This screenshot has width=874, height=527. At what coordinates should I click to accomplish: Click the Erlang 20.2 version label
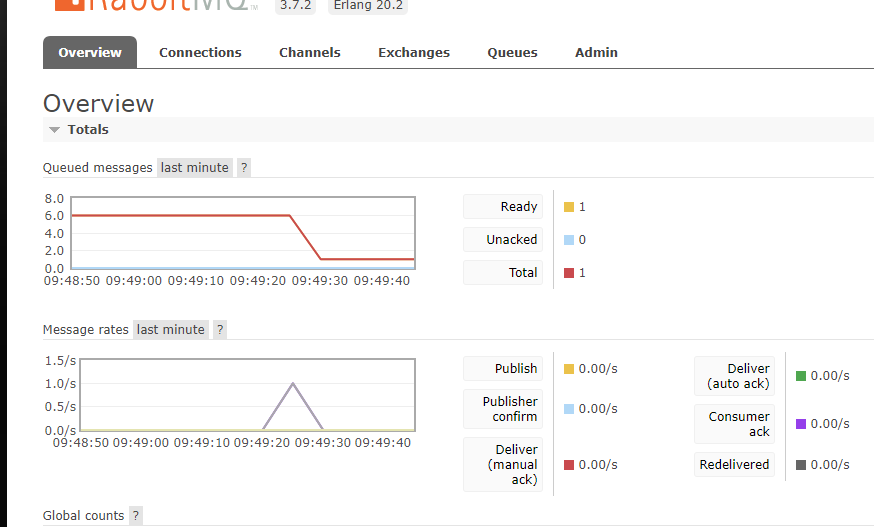(x=368, y=6)
